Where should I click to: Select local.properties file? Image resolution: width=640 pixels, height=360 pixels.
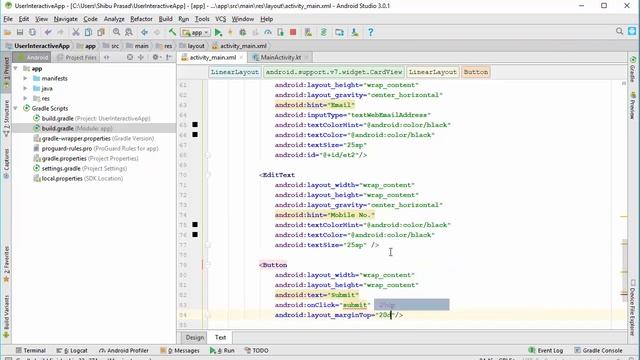point(78,178)
